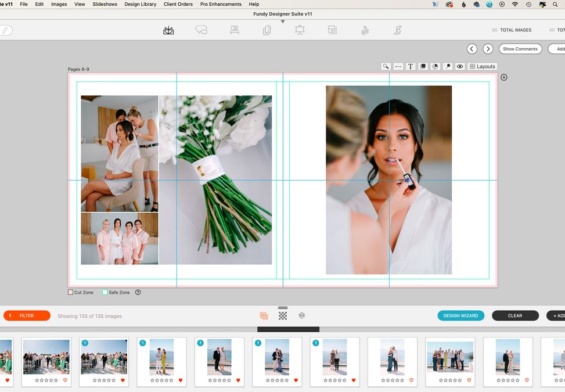The height and width of the screenshot is (392, 565).
Task: Open the Pro Enhancements menu
Action: pos(221,4)
